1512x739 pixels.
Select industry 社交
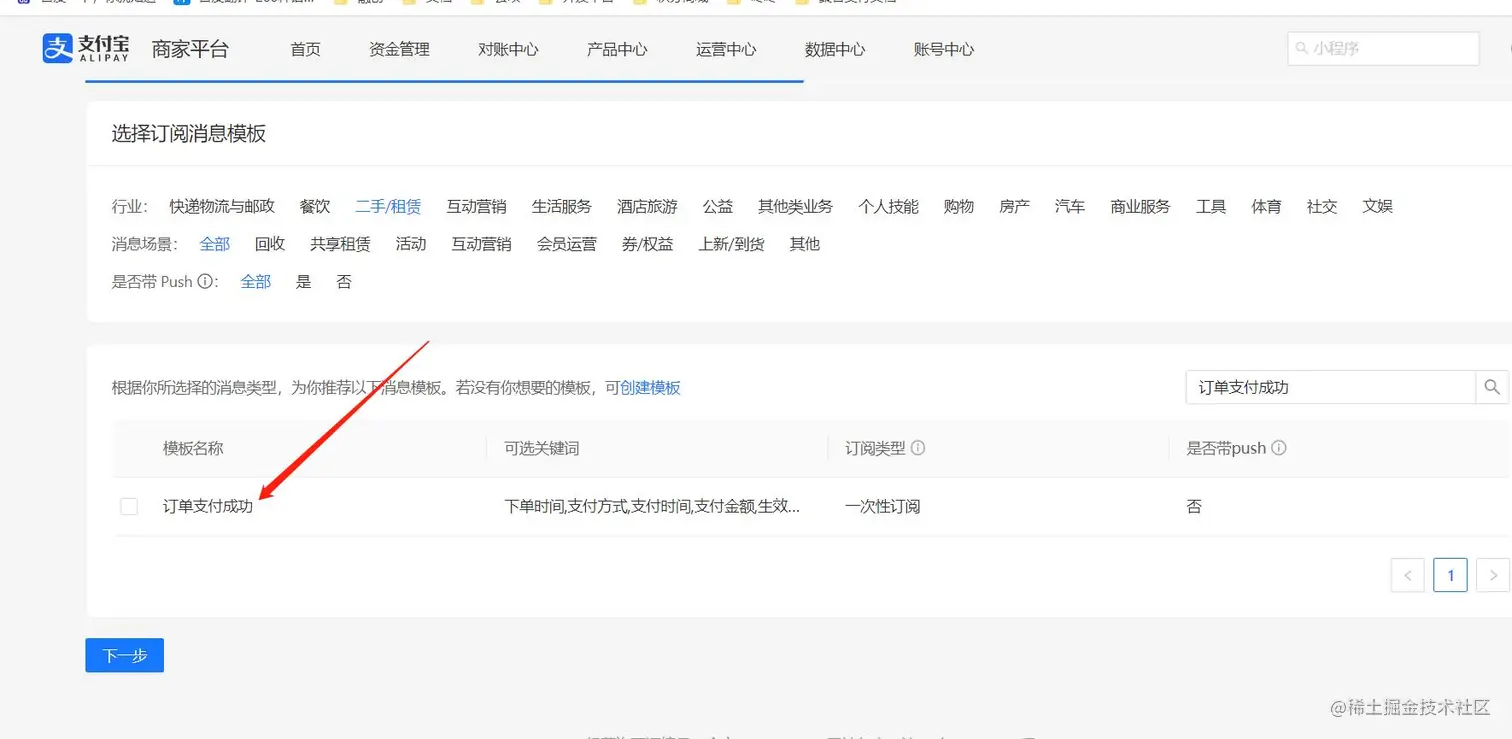[1322, 206]
